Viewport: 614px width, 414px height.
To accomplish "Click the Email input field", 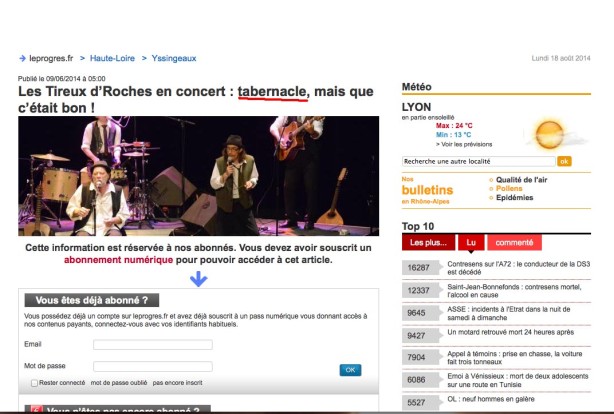I will (152, 345).
